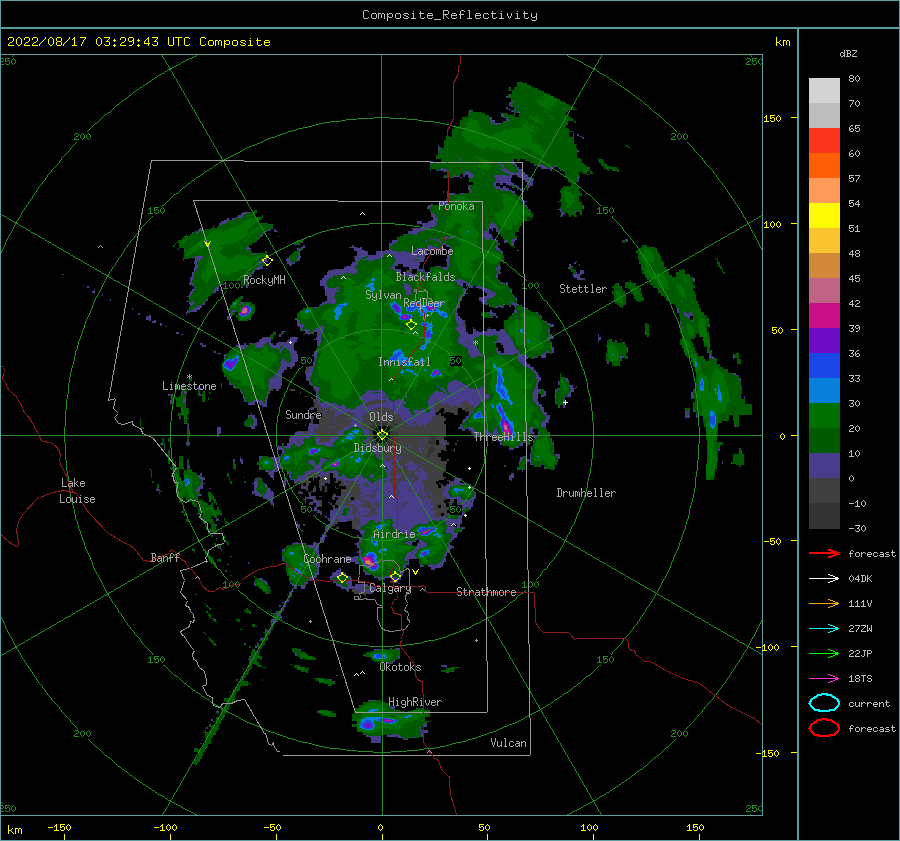
Task: Click the Sundre city label
Action: [x=304, y=414]
